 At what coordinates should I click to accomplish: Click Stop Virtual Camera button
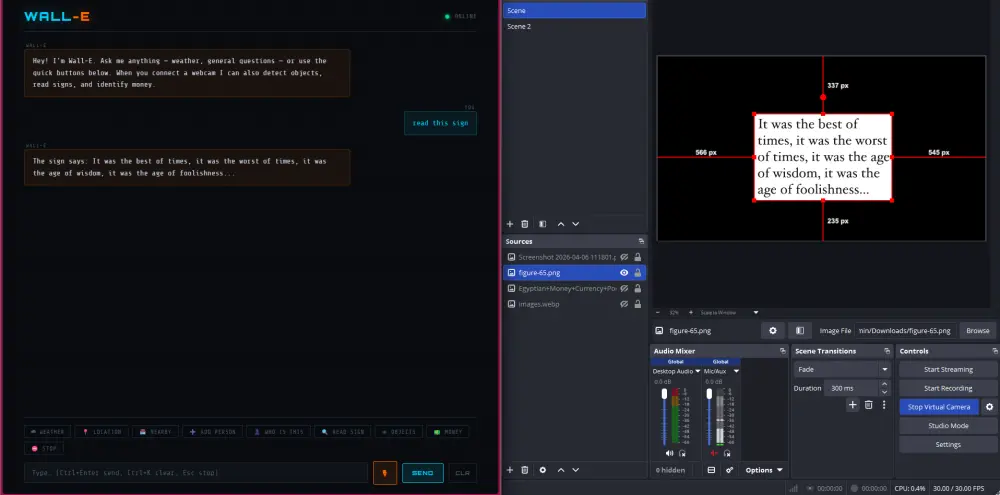[939, 407]
